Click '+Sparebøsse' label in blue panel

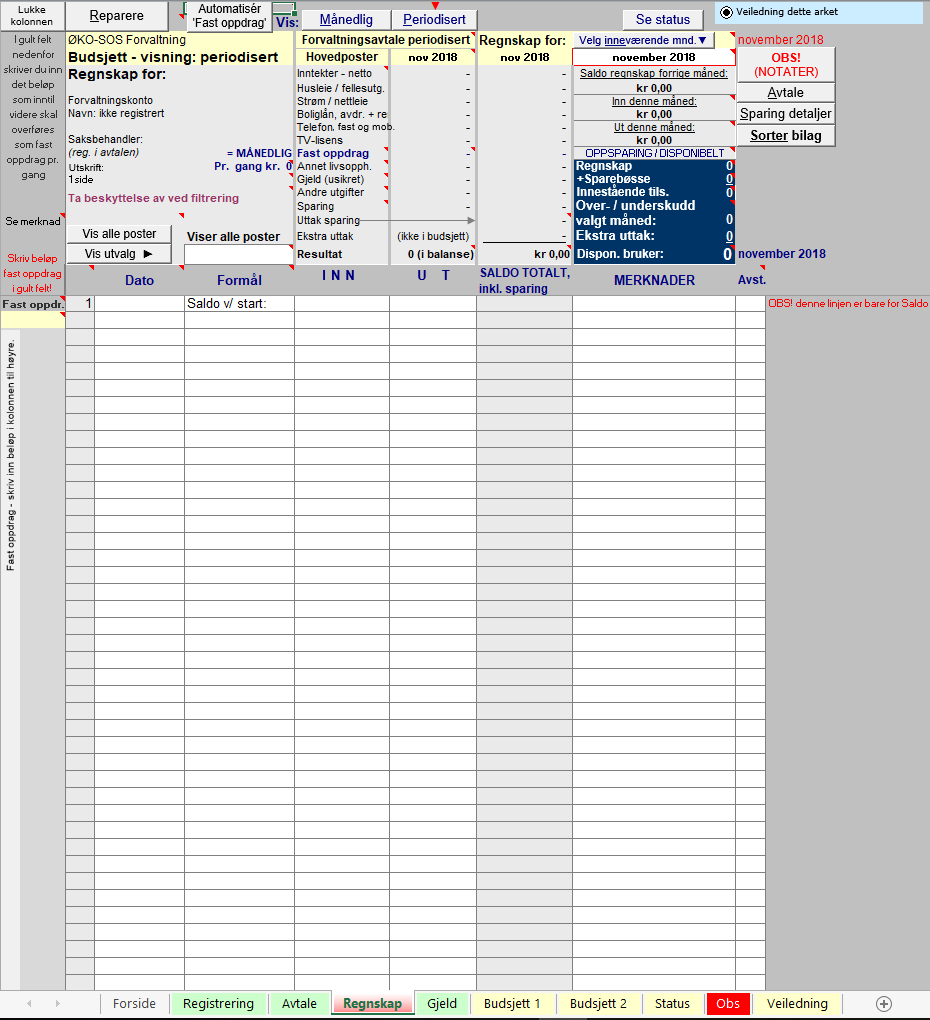(x=613, y=179)
